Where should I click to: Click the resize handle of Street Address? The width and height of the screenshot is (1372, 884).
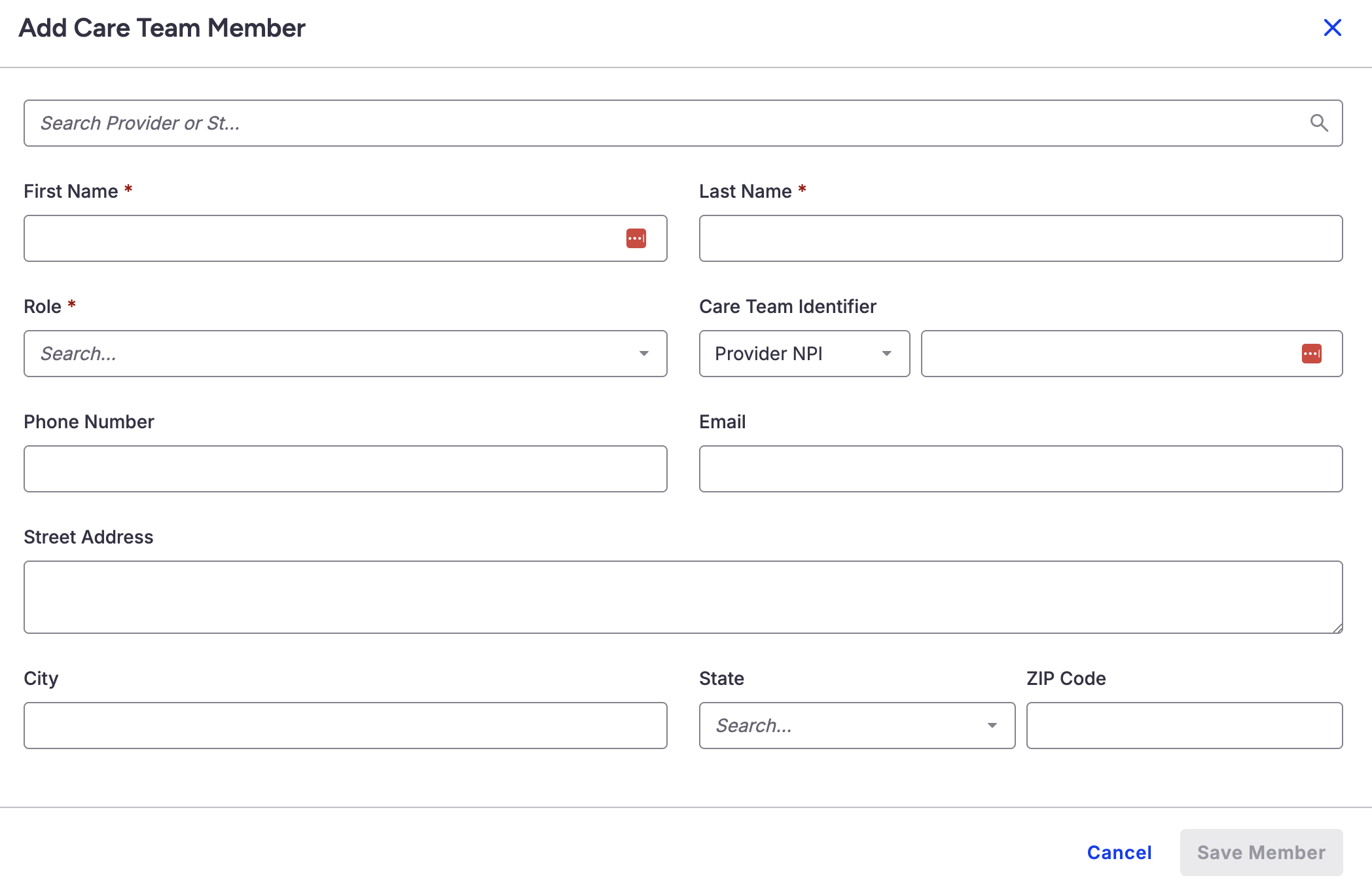[1337, 628]
